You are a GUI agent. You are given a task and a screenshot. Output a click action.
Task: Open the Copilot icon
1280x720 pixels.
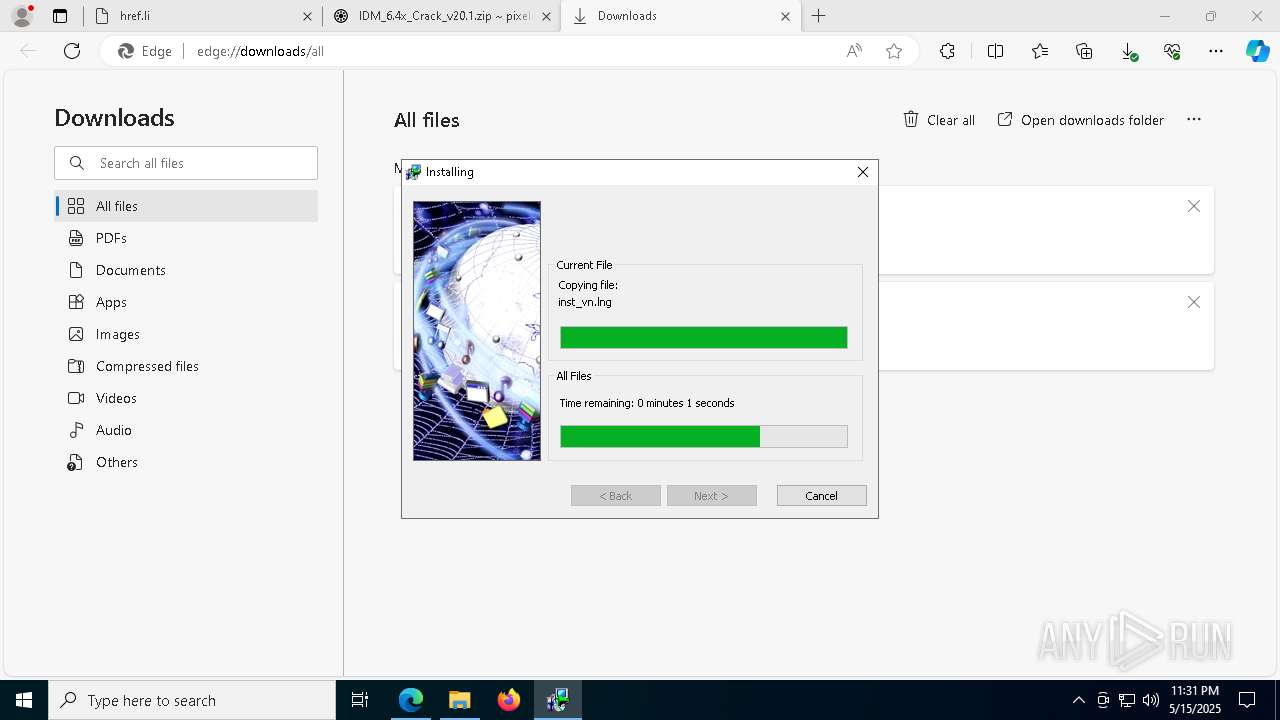click(1257, 51)
